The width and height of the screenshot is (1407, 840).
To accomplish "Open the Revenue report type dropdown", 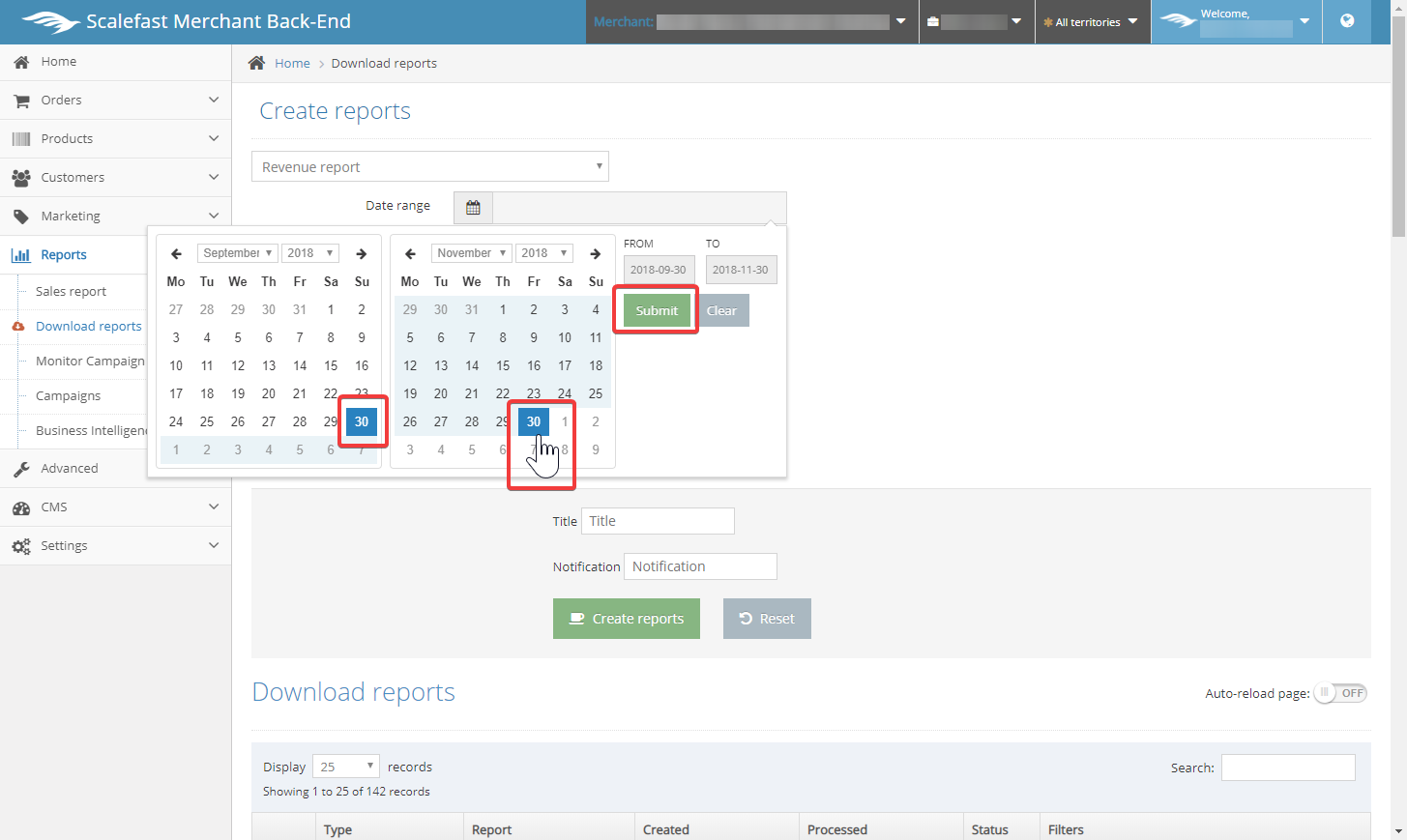I will (x=429, y=167).
